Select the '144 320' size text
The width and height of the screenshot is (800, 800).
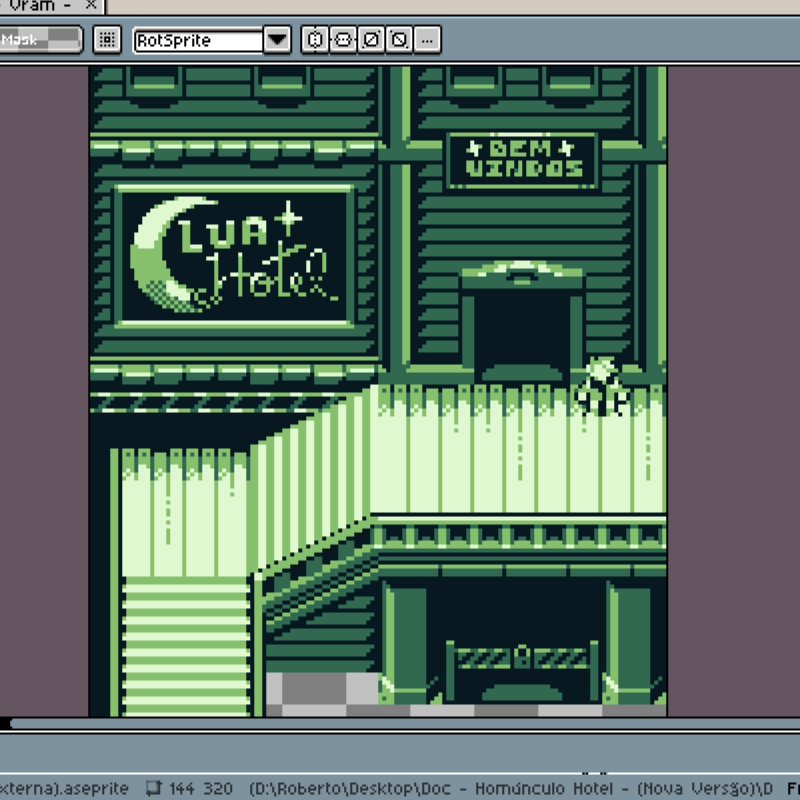pos(201,788)
